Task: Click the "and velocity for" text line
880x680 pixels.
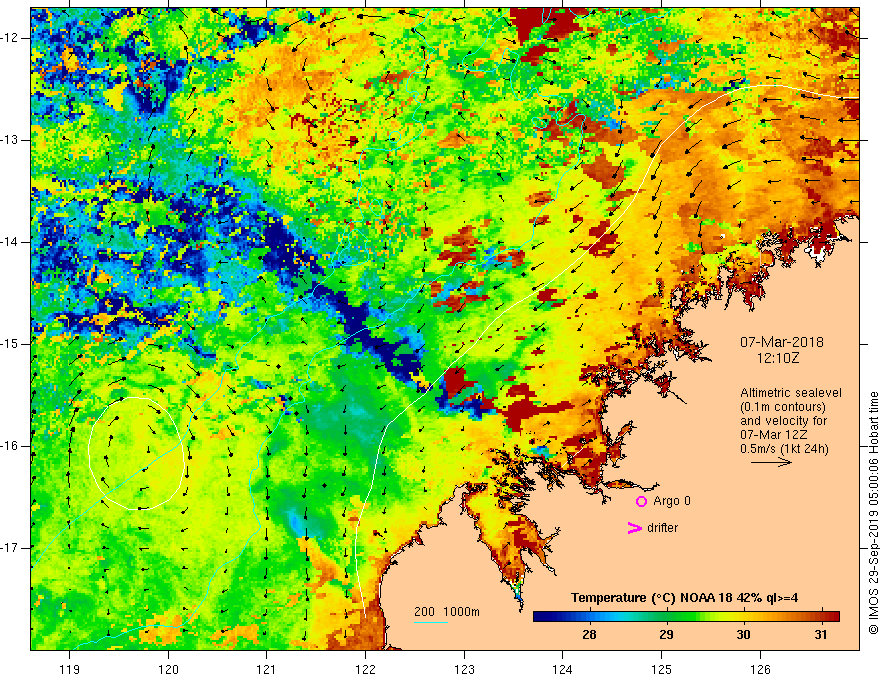Action: point(783,421)
